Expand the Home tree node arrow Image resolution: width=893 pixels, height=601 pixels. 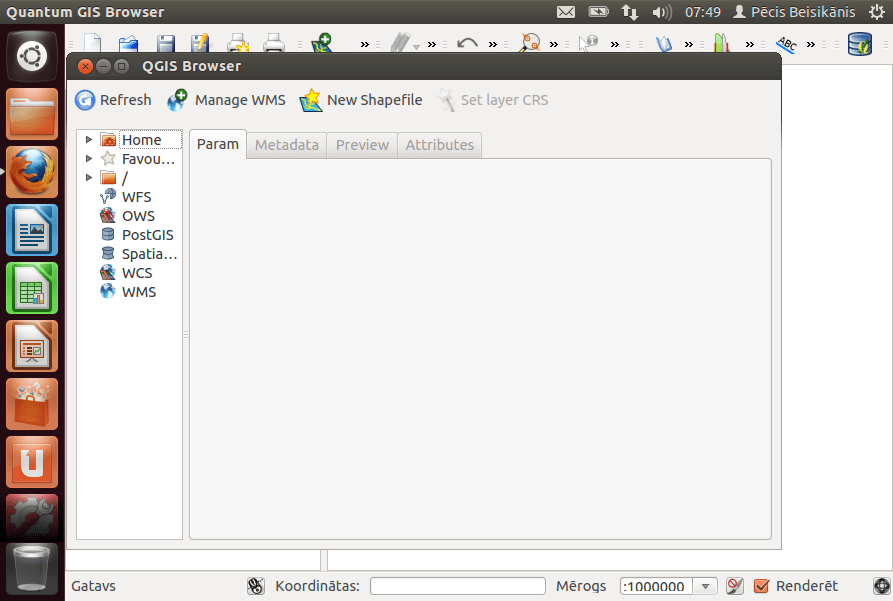click(x=89, y=140)
